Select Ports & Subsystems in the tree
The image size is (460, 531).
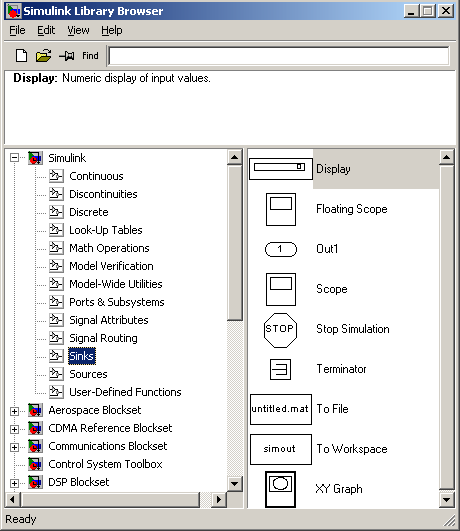pyautogui.click(x=117, y=302)
